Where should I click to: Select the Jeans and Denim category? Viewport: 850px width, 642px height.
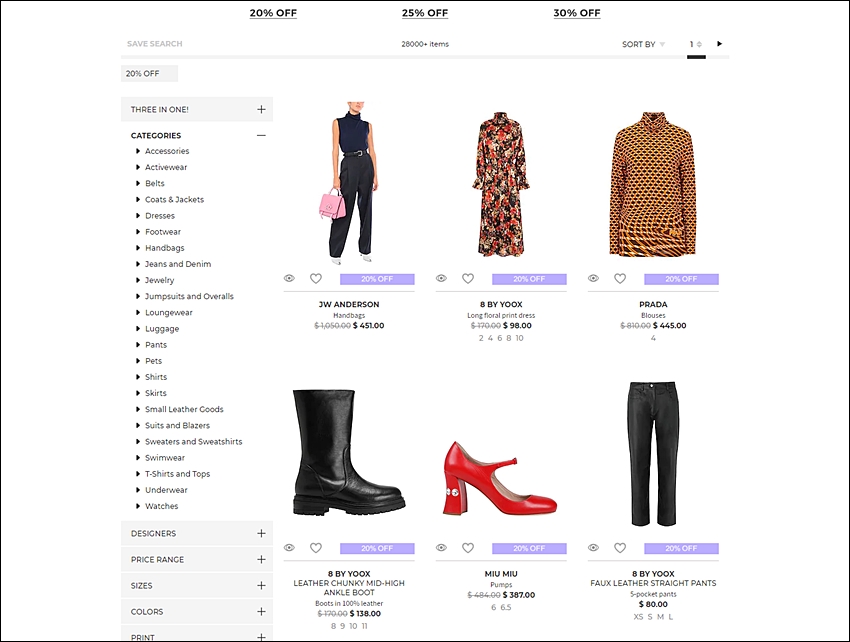pos(178,264)
